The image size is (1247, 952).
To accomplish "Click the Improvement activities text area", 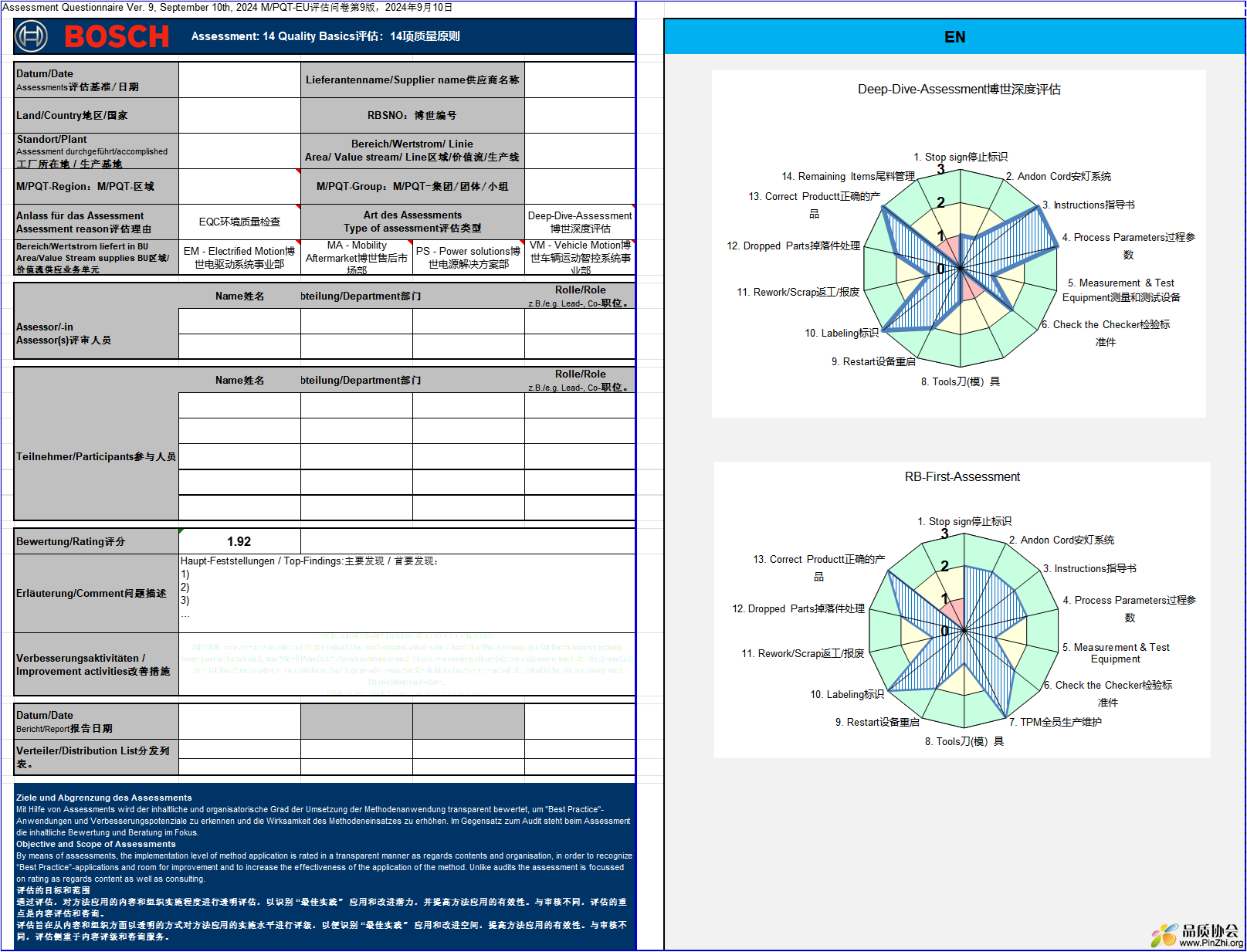I will click(407, 664).
